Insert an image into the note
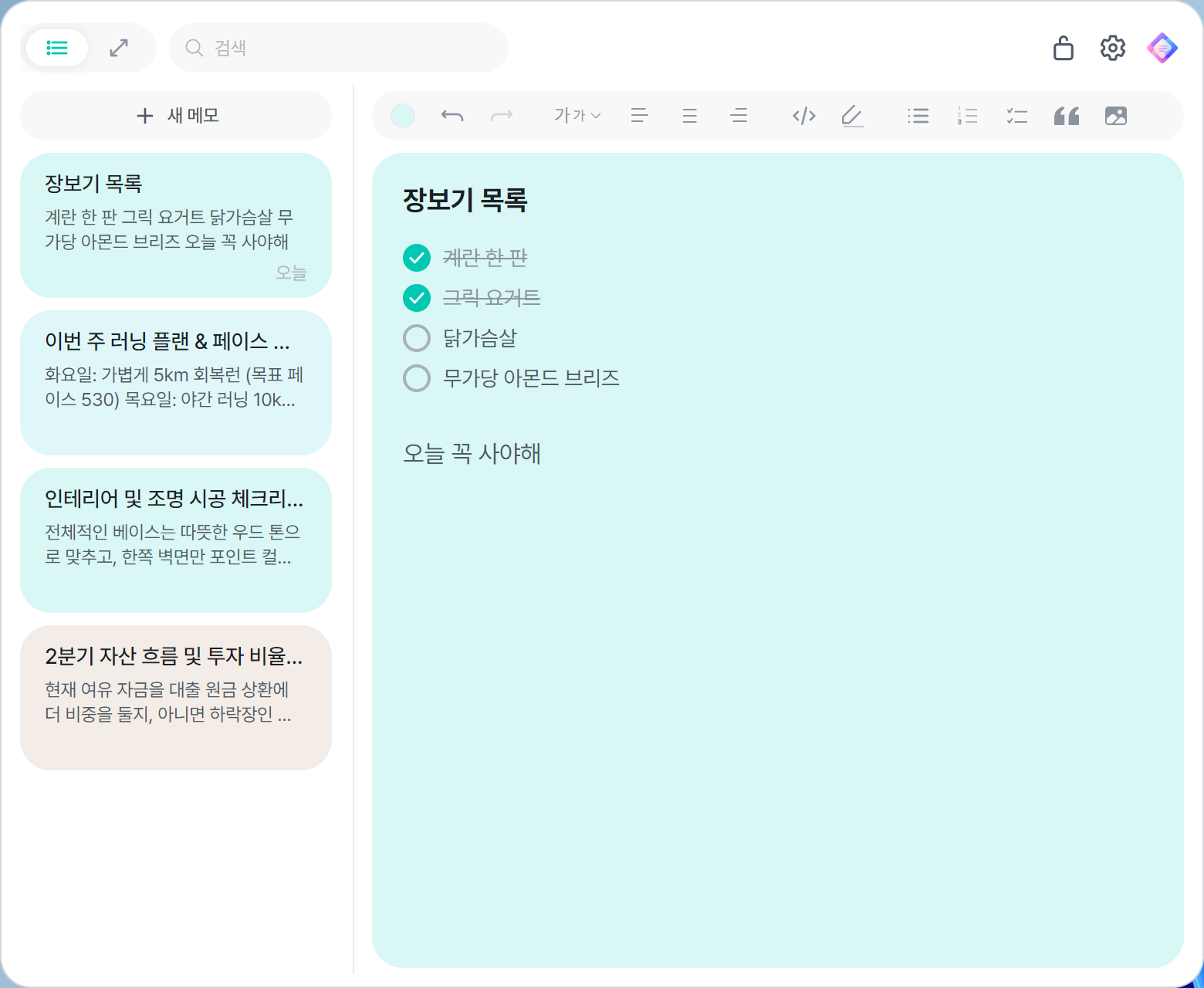Screen dimensions: 1204x988 [1115, 115]
